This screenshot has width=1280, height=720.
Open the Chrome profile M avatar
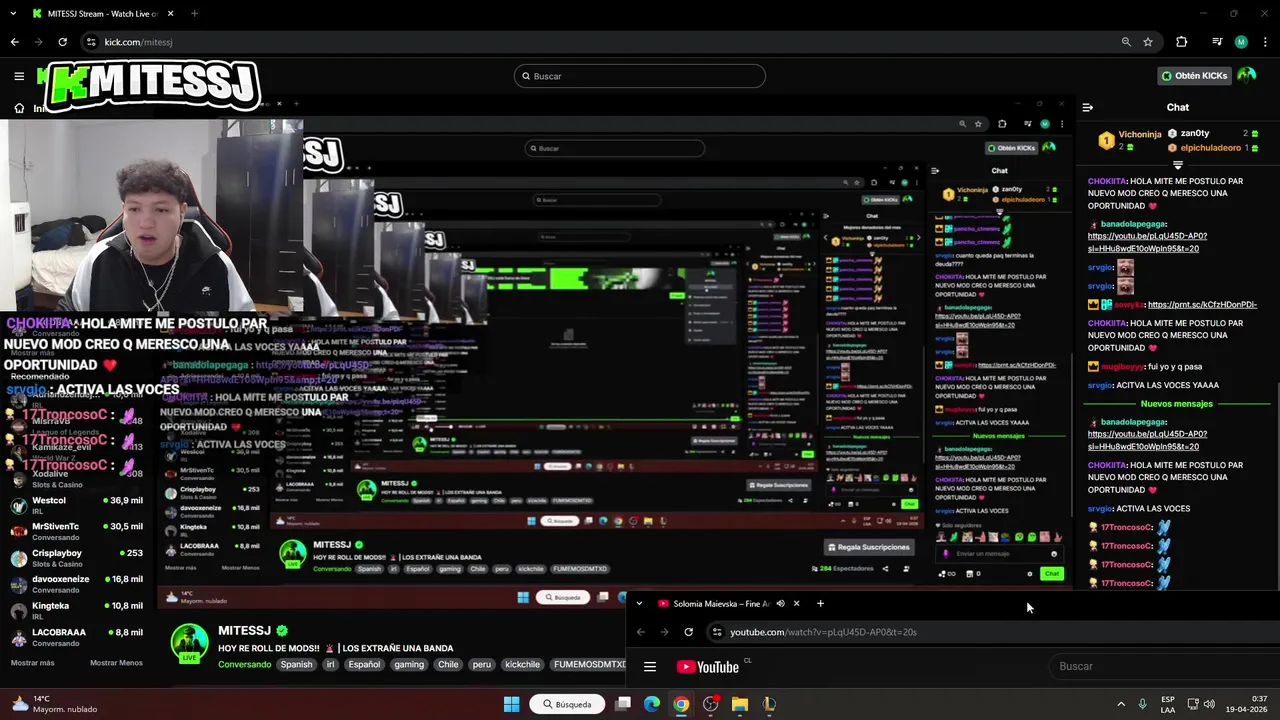[x=1241, y=42]
